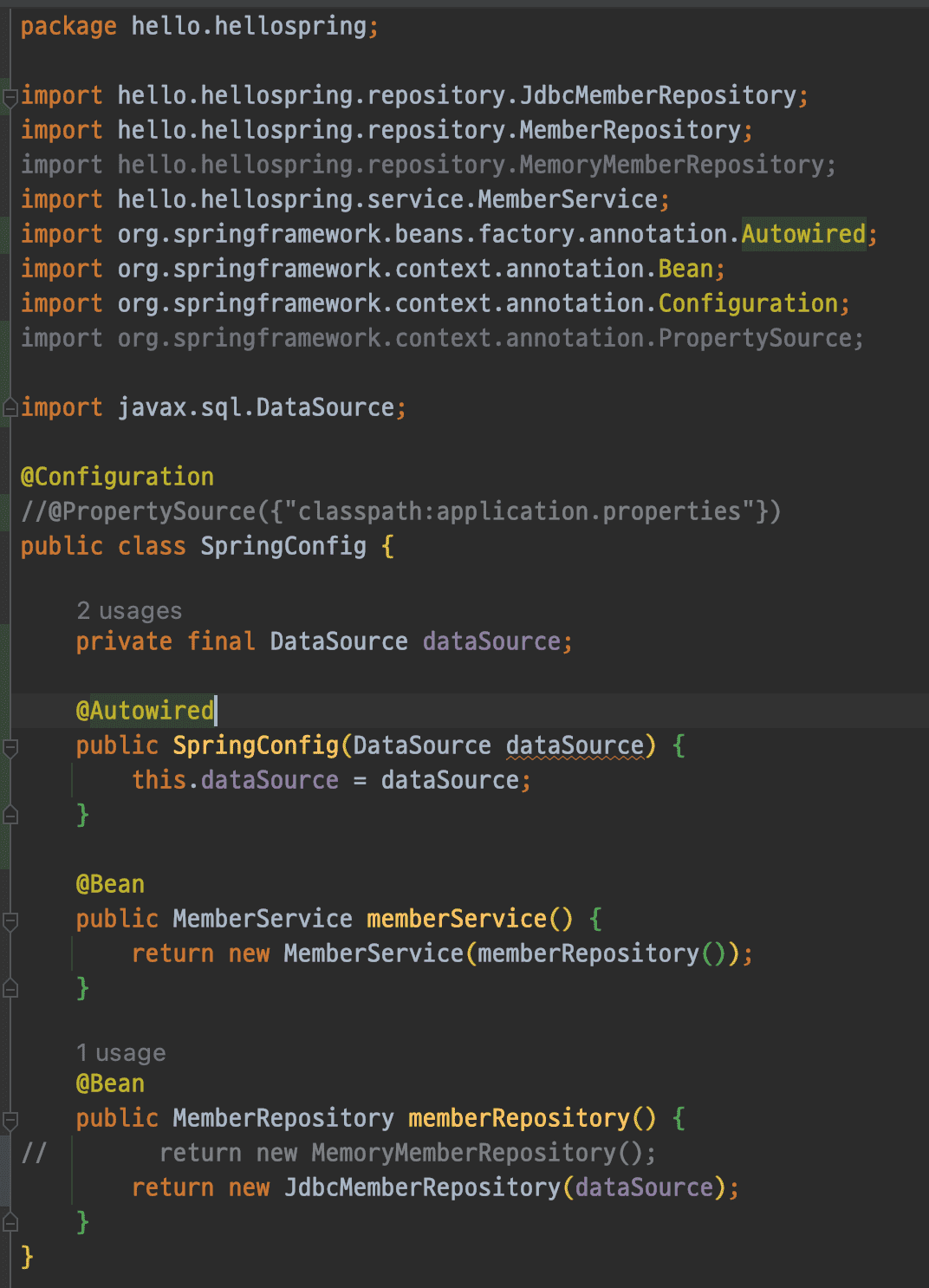This screenshot has width=929, height=1288.
Task: Click fold end marker of memberRepository method
Action: 10,1222
